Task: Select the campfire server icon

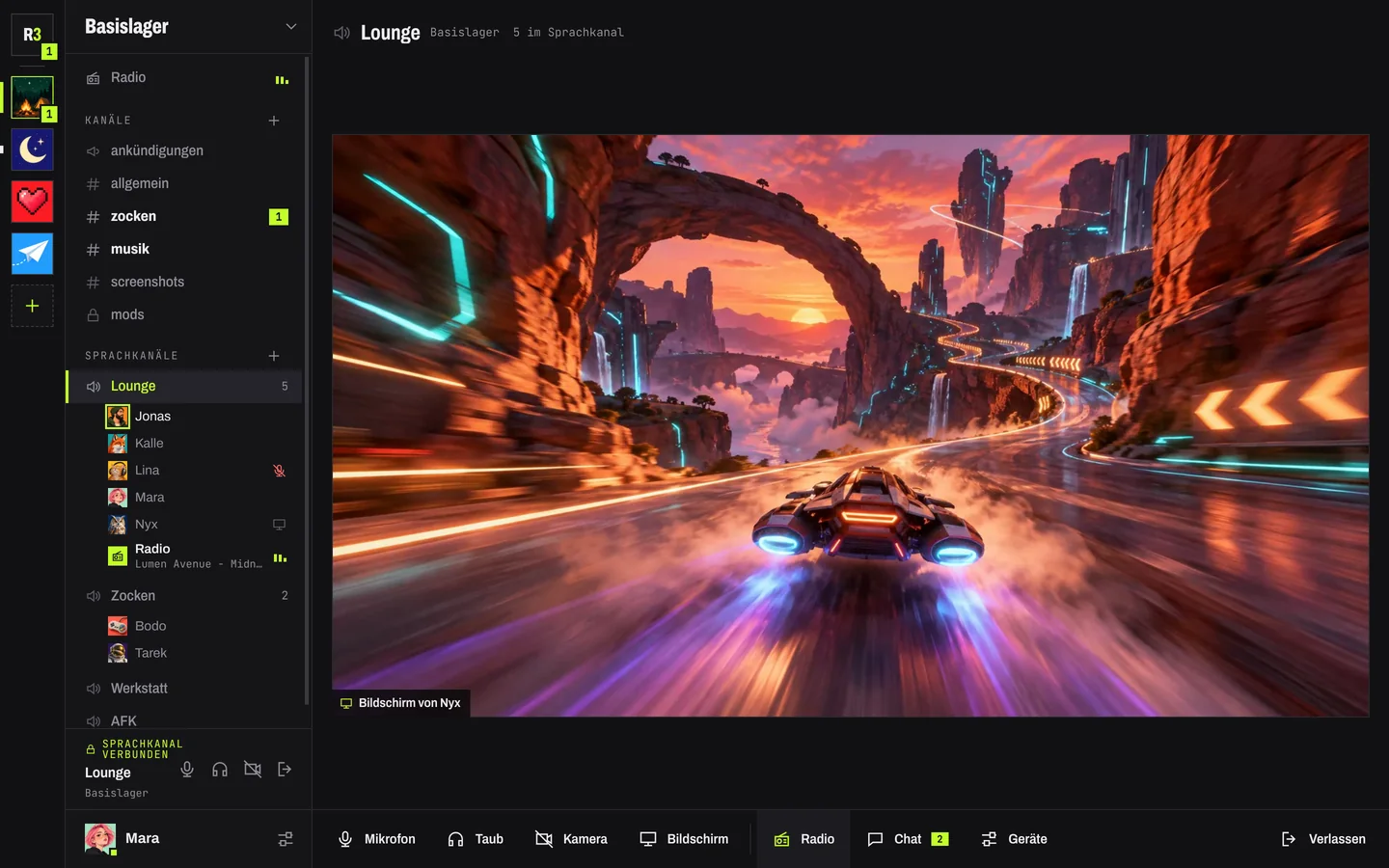Action: (32, 97)
